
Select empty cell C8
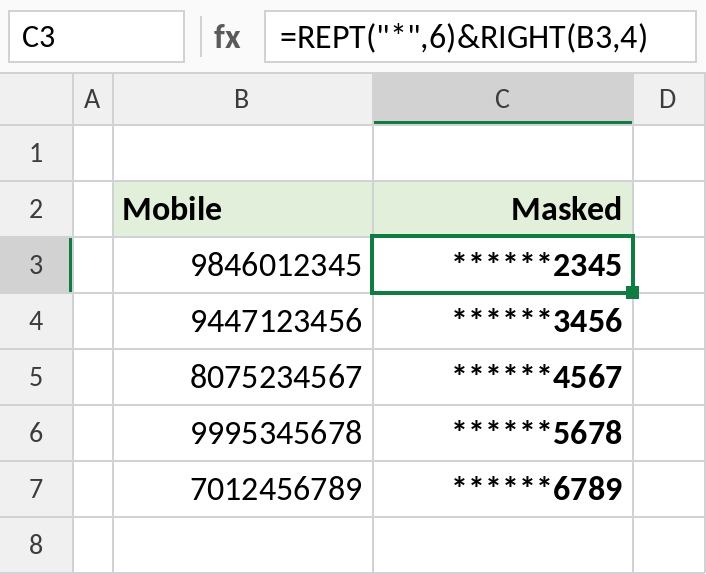[503, 544]
